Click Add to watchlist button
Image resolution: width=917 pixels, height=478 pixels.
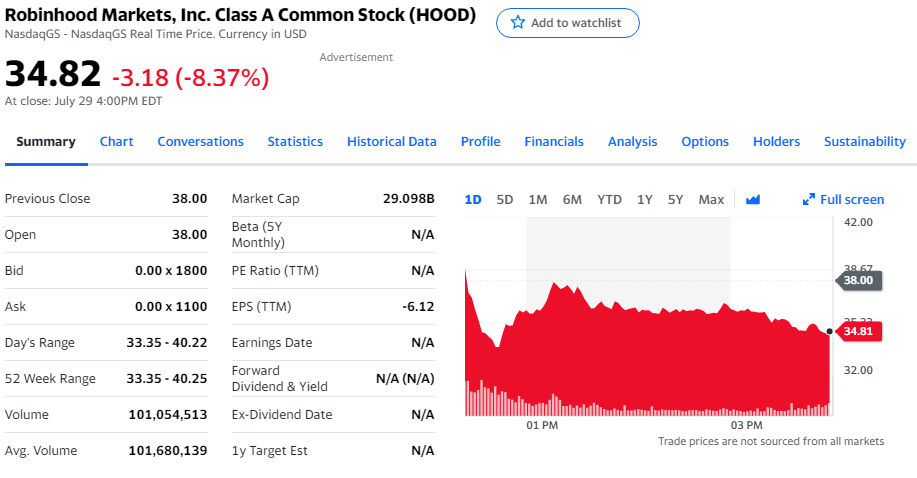click(567, 23)
